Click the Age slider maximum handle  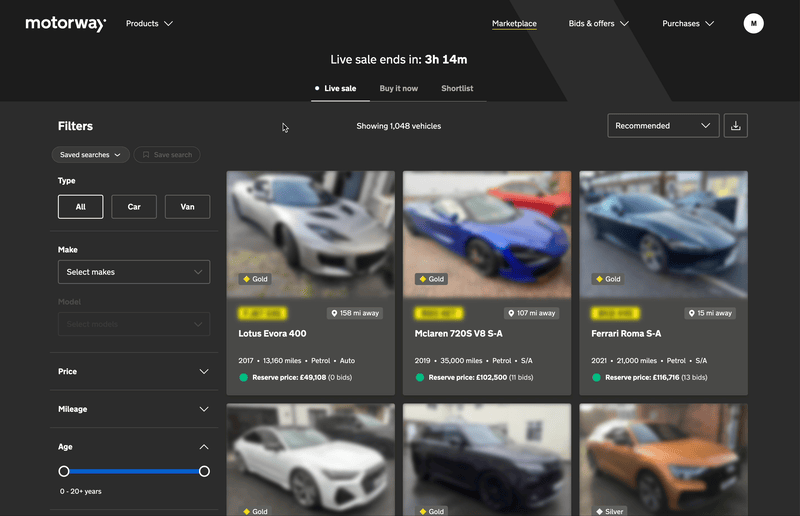pyautogui.click(x=204, y=471)
